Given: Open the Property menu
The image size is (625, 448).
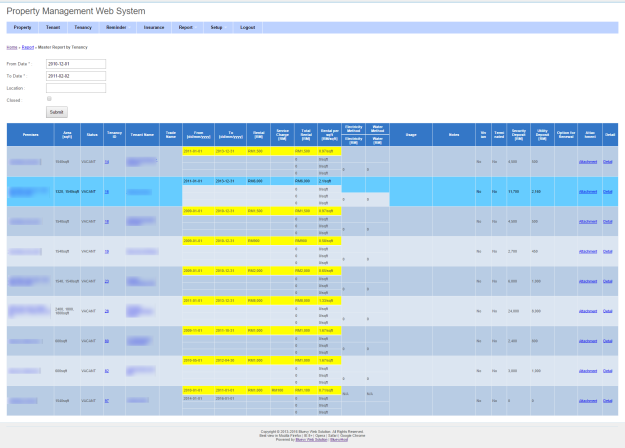Looking at the screenshot, I should [22, 27].
